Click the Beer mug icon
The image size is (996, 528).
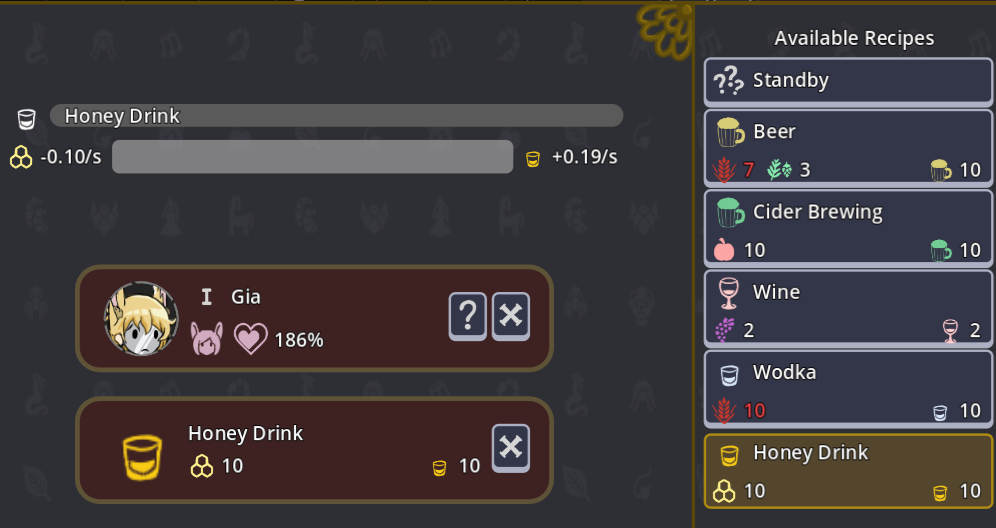(730, 132)
